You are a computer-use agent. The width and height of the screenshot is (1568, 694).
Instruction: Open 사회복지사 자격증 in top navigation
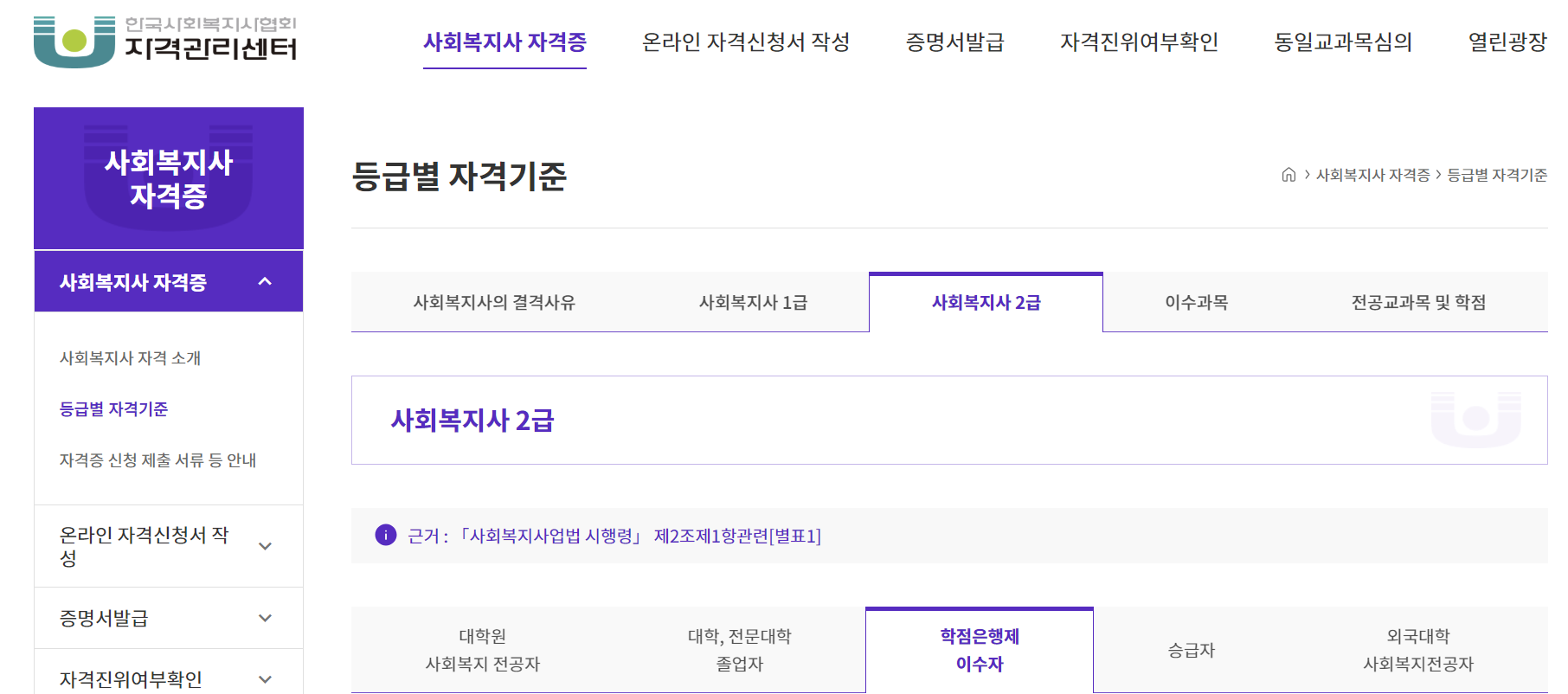click(504, 42)
